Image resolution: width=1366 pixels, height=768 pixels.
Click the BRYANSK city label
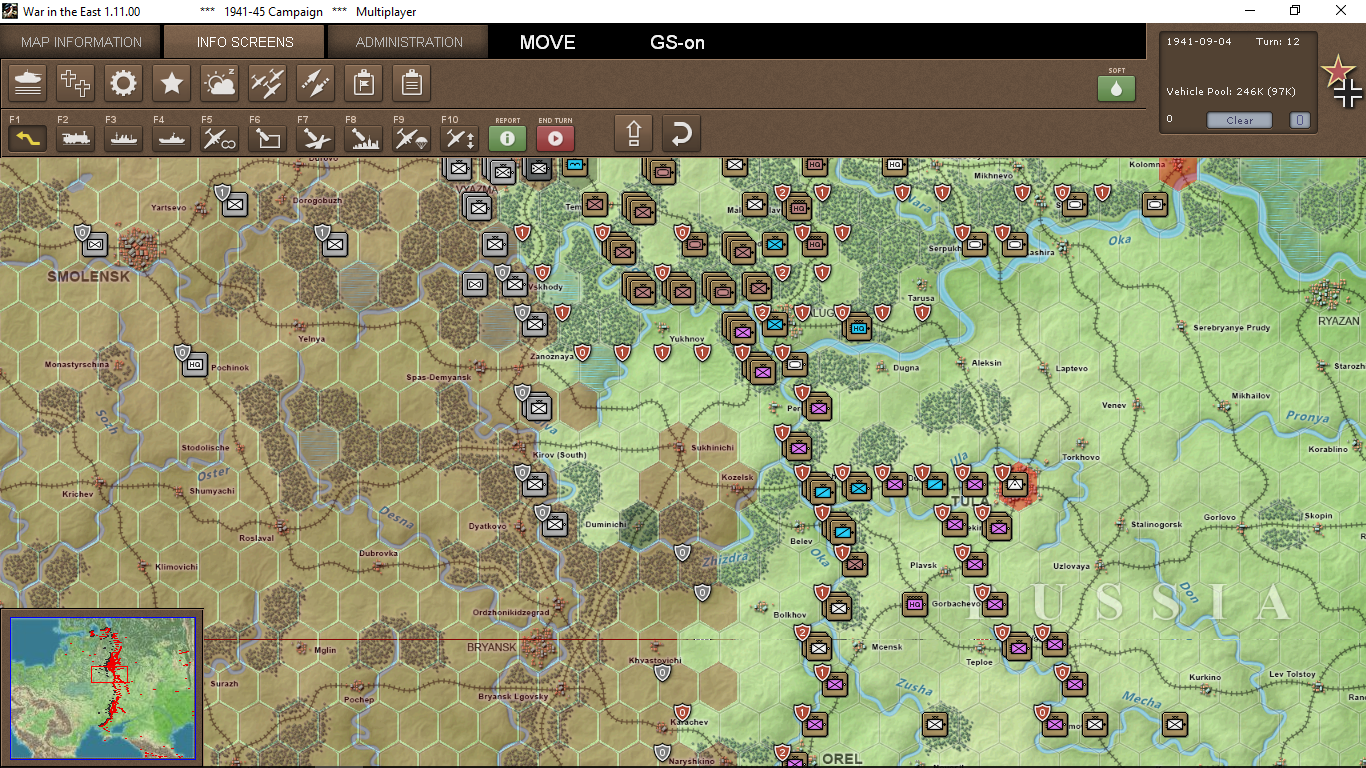[492, 647]
